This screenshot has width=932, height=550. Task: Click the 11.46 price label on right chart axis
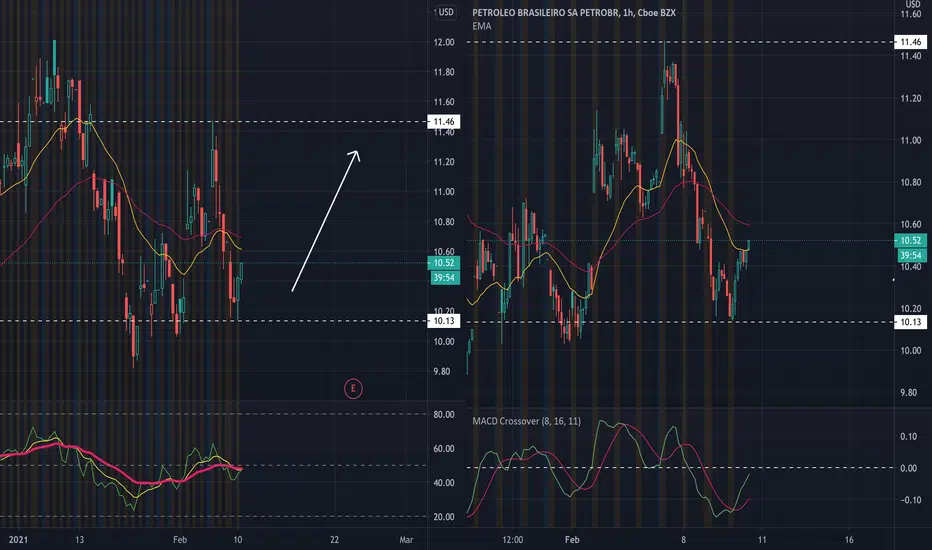(x=911, y=42)
